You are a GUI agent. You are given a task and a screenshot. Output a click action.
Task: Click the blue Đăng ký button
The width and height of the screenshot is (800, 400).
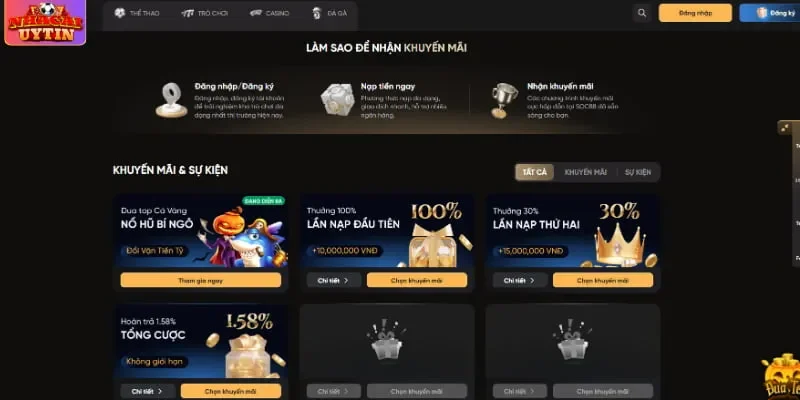click(770, 13)
